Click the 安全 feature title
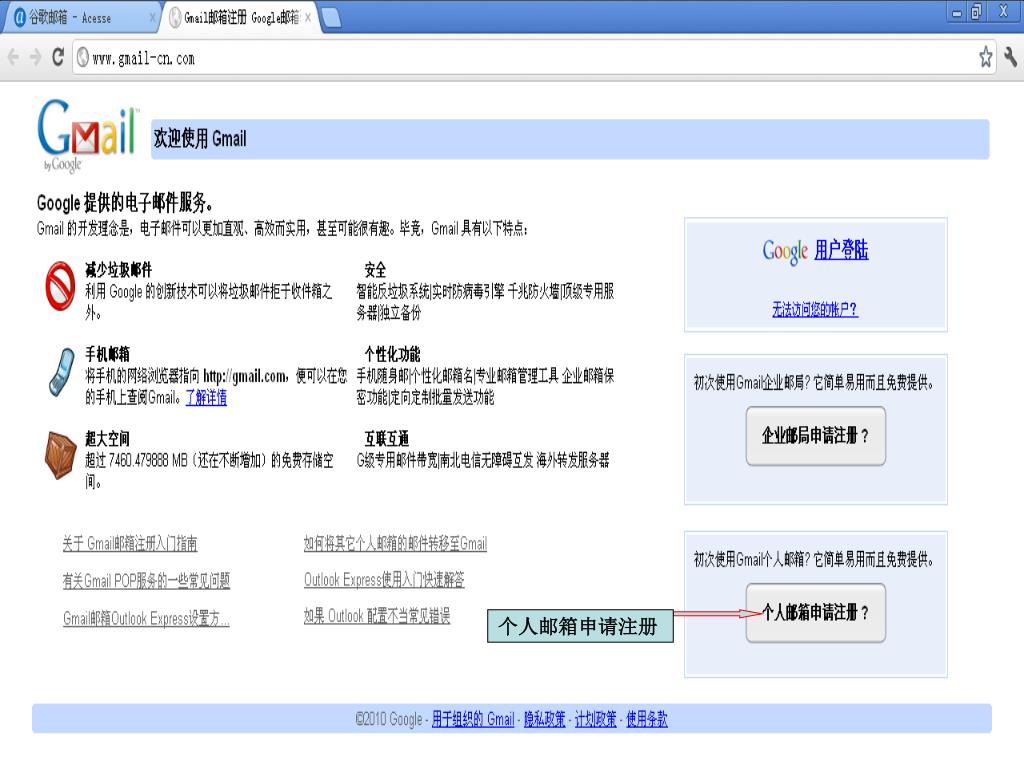This screenshot has width=1024, height=768. (375, 269)
